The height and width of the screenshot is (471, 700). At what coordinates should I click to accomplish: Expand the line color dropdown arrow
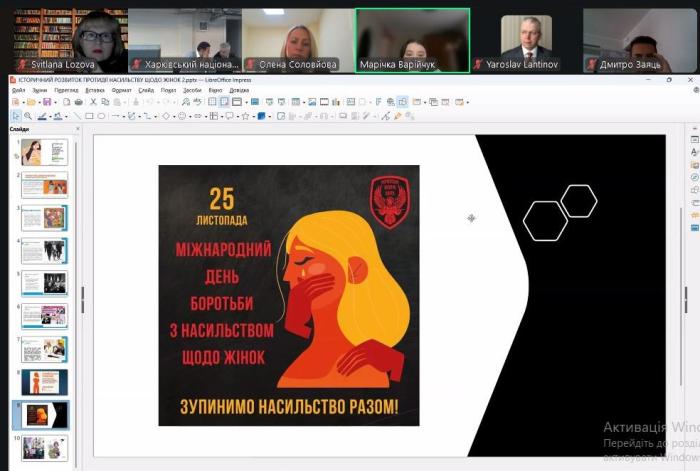[x=52, y=116]
